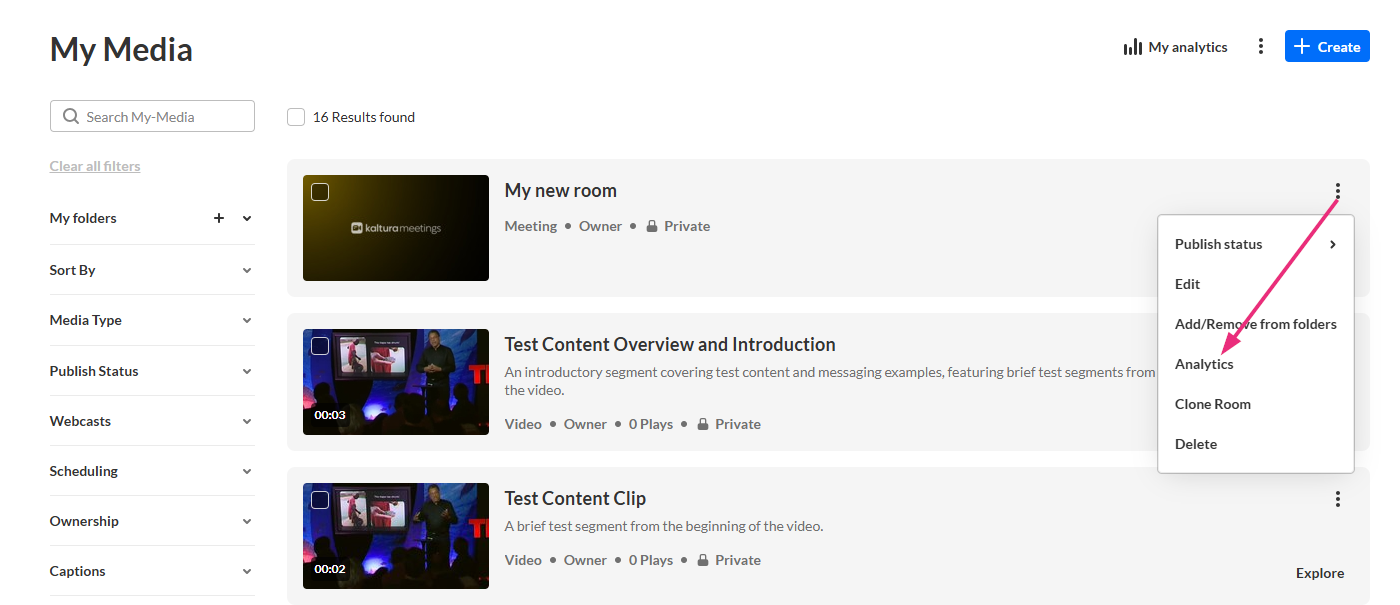The width and height of the screenshot is (1400, 605).
Task: Check the My new room thumbnail checkbox
Action: (x=320, y=192)
